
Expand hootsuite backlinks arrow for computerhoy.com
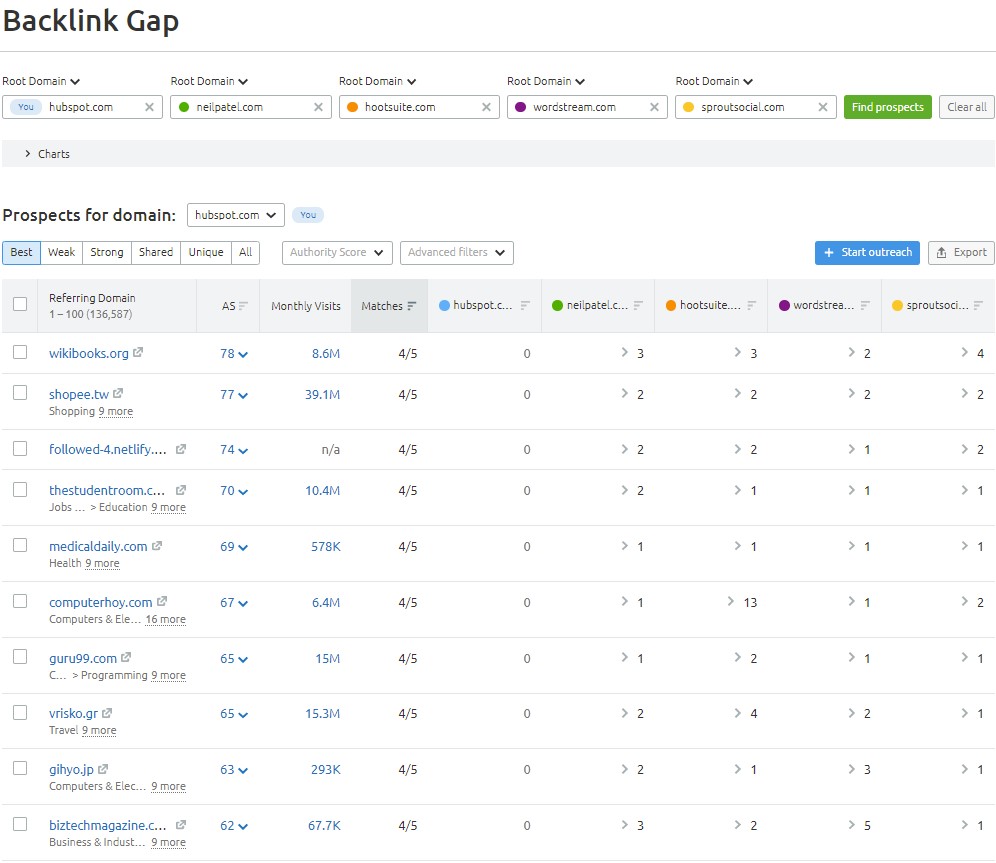click(x=731, y=601)
